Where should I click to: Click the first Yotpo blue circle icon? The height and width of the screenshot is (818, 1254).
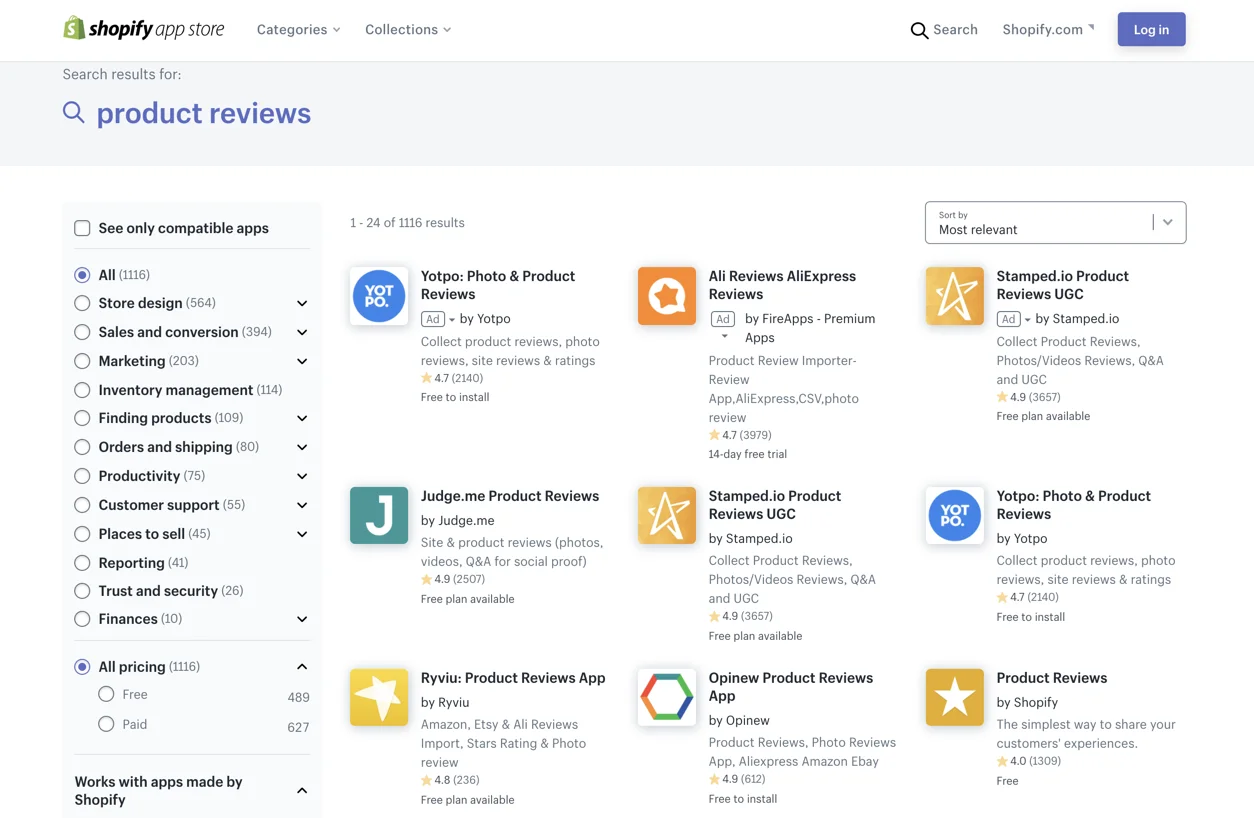379,296
